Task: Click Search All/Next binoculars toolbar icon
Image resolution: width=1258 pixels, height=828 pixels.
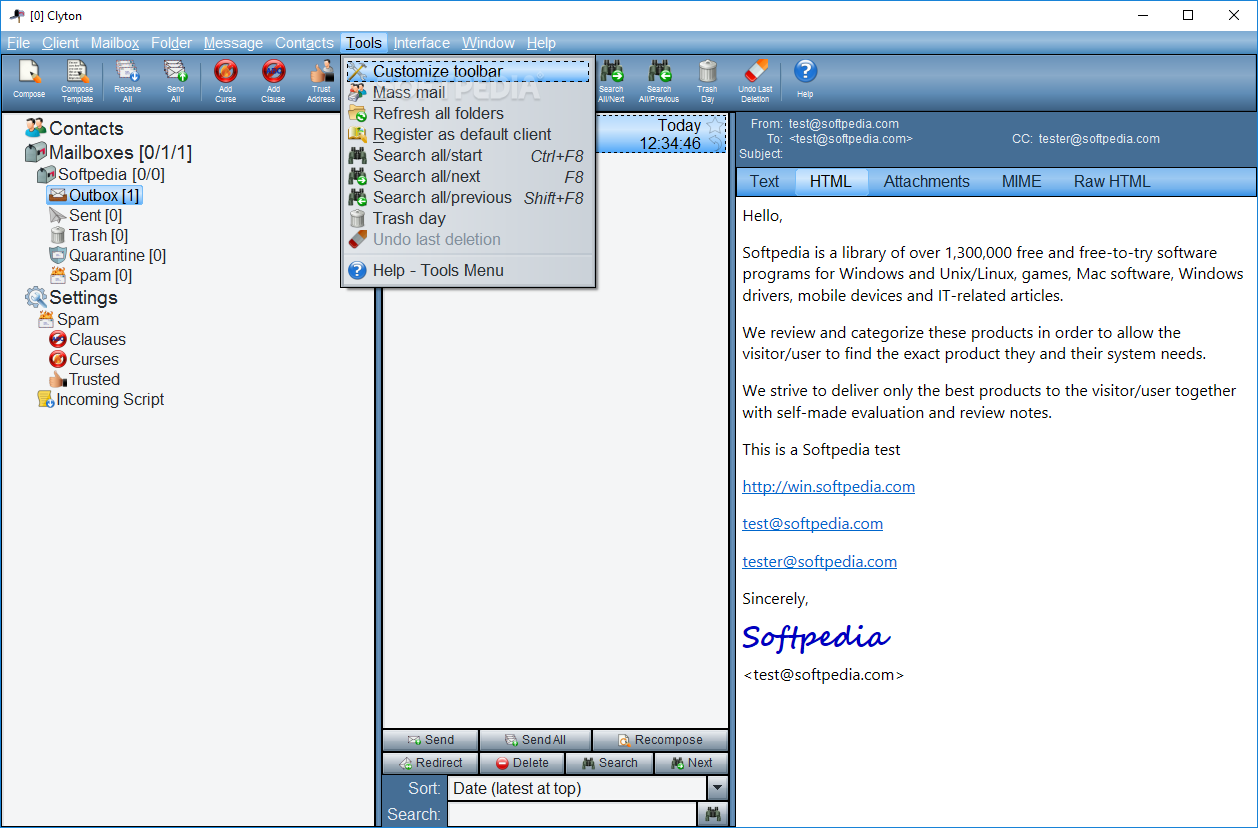Action: coord(611,80)
